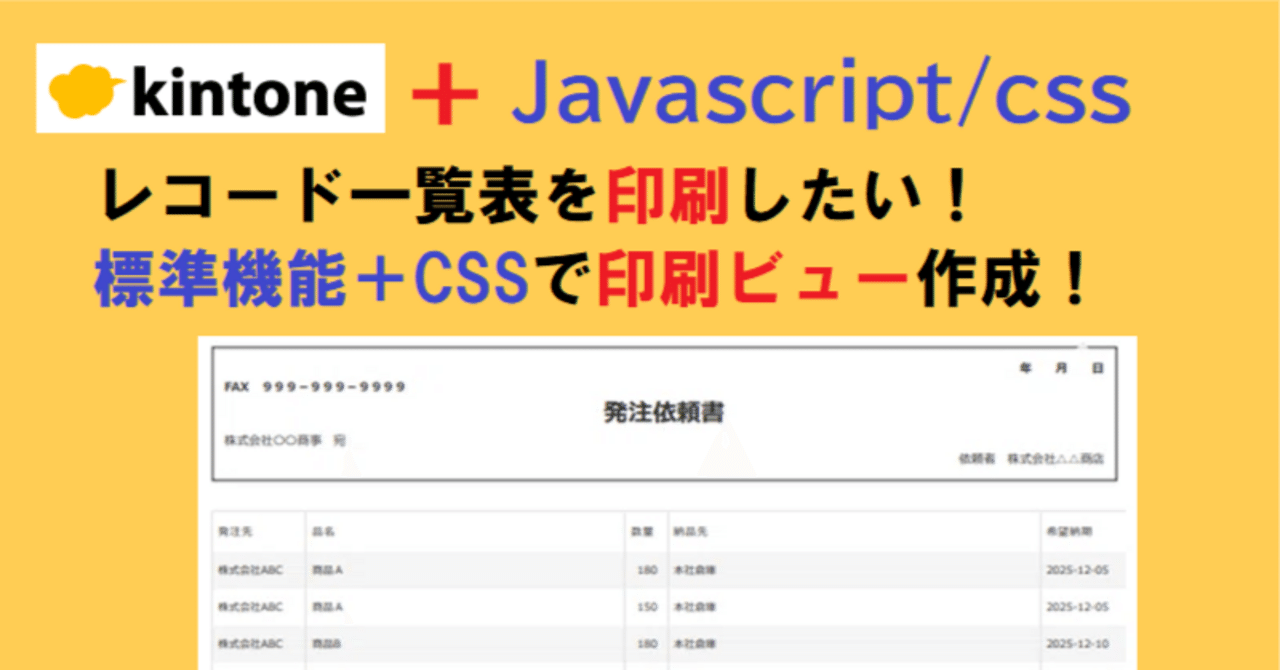Click the "発注依頼書" document title
The height and width of the screenshot is (670, 1280).
coord(664,412)
